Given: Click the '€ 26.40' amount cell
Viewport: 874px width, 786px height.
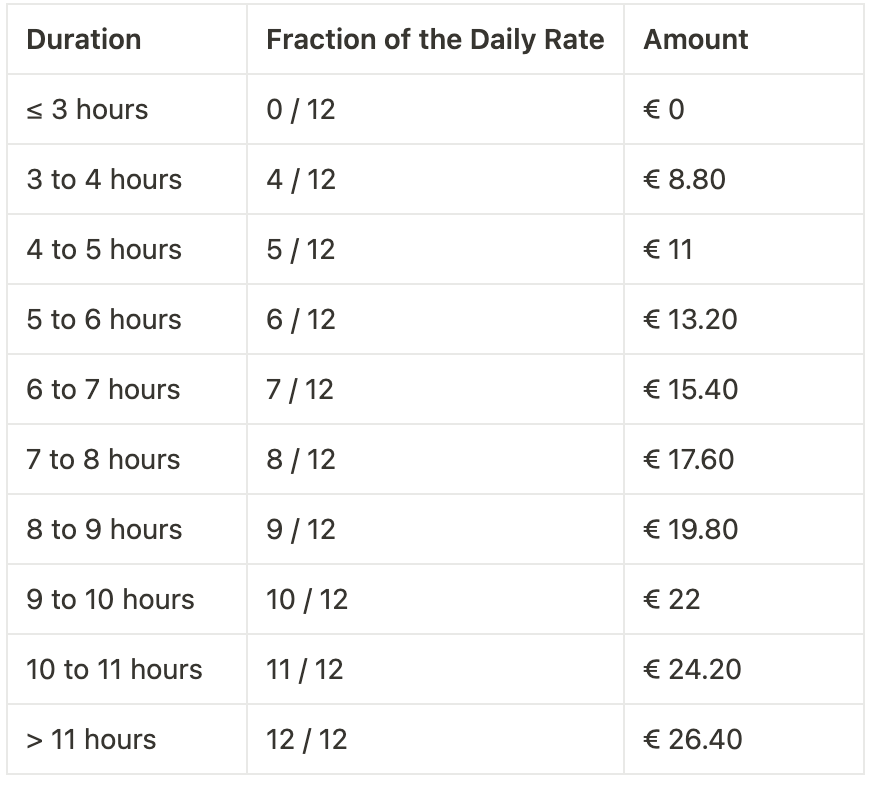Looking at the screenshot, I should tap(744, 739).
